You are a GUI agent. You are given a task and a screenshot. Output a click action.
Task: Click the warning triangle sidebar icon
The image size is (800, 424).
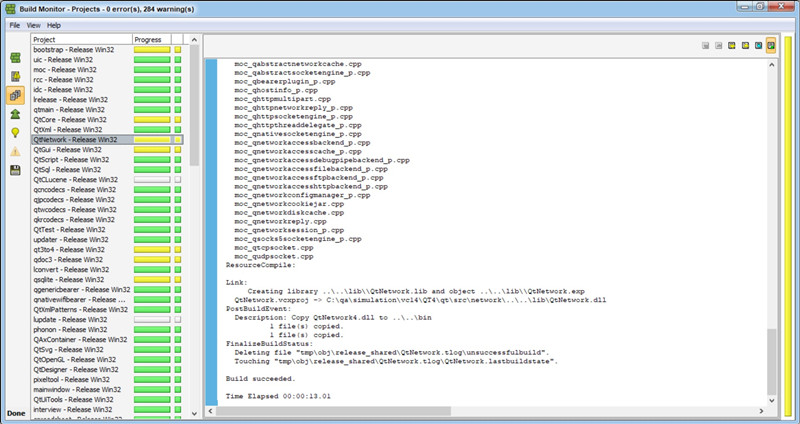click(x=16, y=151)
